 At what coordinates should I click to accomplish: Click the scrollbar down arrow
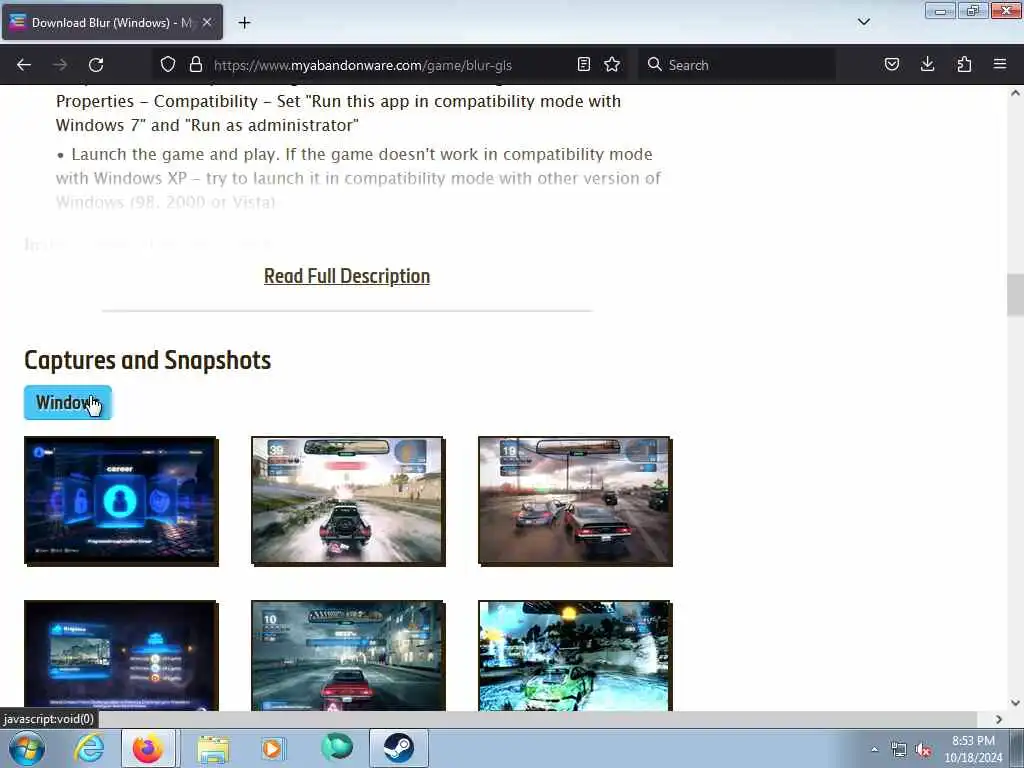click(x=1015, y=703)
